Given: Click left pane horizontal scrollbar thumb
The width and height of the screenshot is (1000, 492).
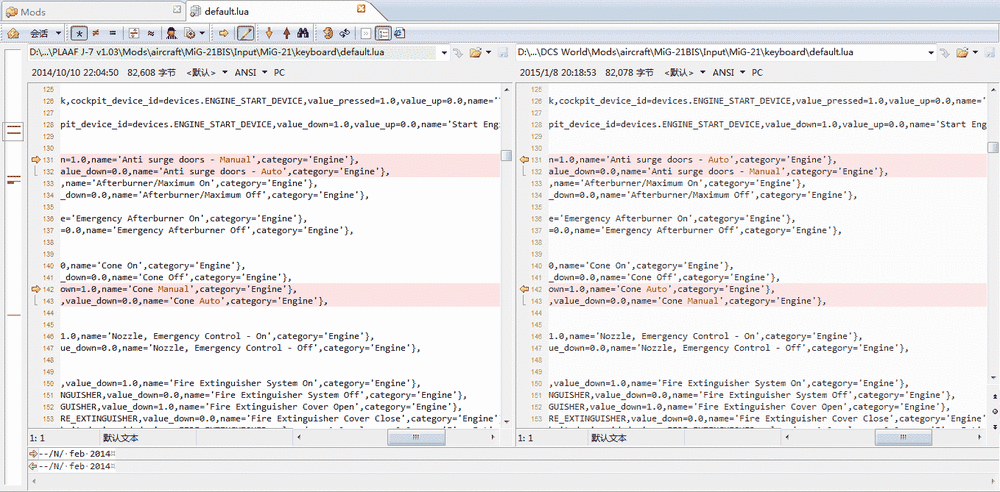Looking at the screenshot, I should point(415,438).
